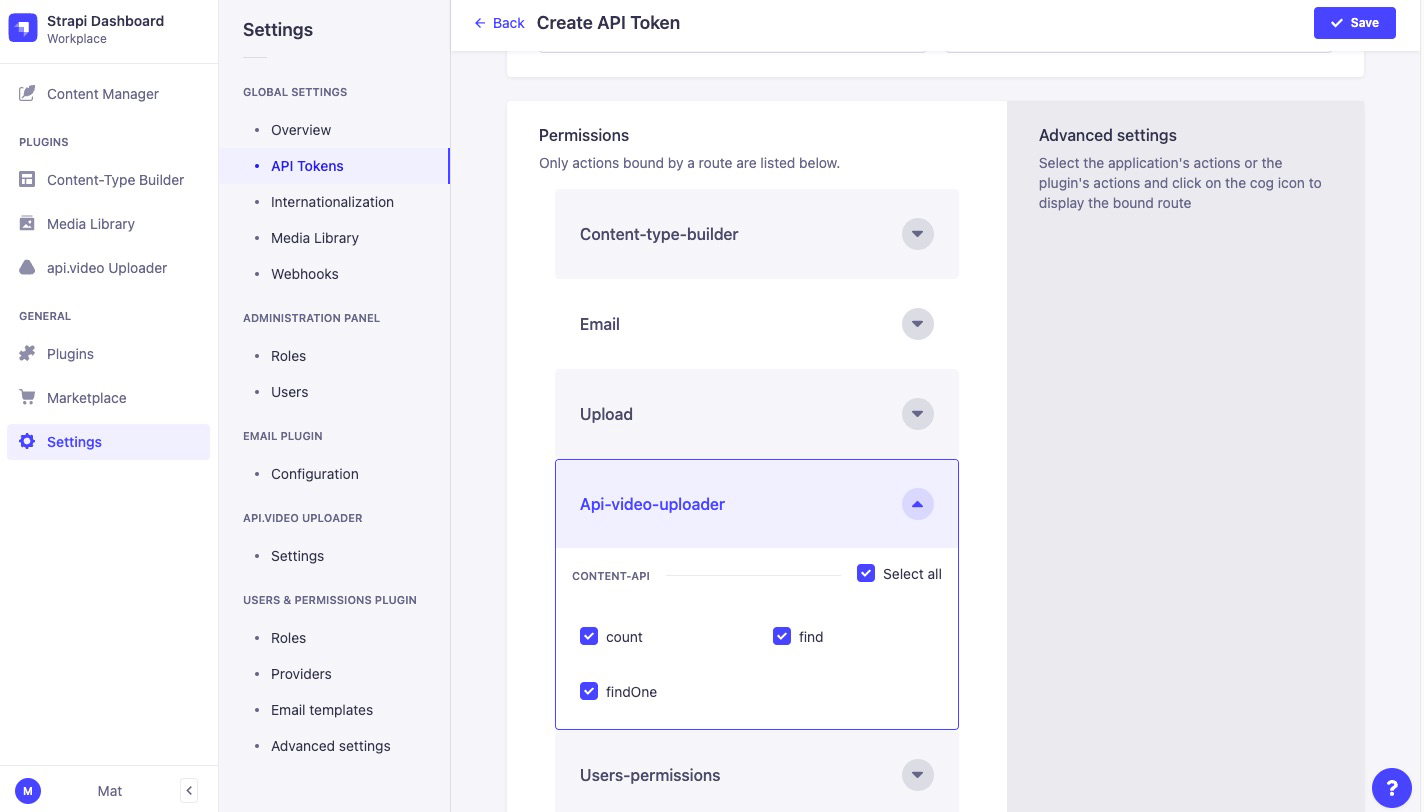Go Back to the API tokens list
This screenshot has width=1424, height=812.
pos(500,23)
